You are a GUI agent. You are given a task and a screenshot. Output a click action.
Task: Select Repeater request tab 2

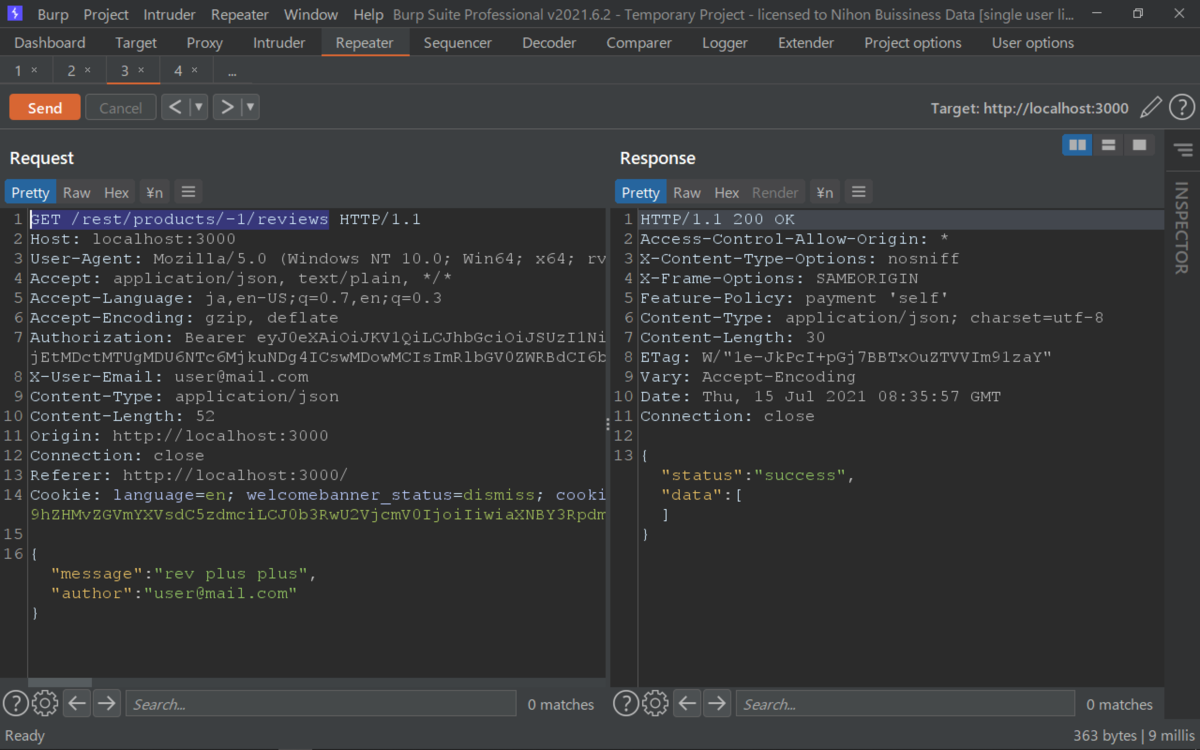[x=71, y=71]
